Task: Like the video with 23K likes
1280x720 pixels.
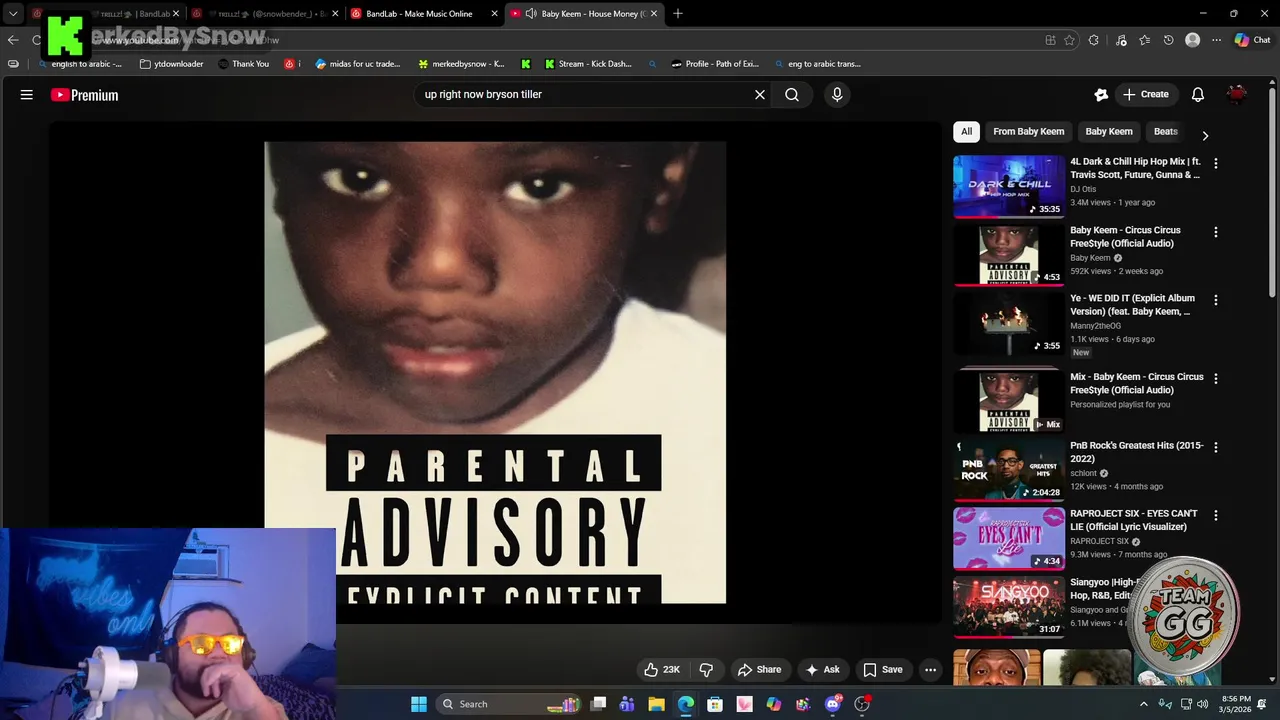Action: click(x=662, y=670)
